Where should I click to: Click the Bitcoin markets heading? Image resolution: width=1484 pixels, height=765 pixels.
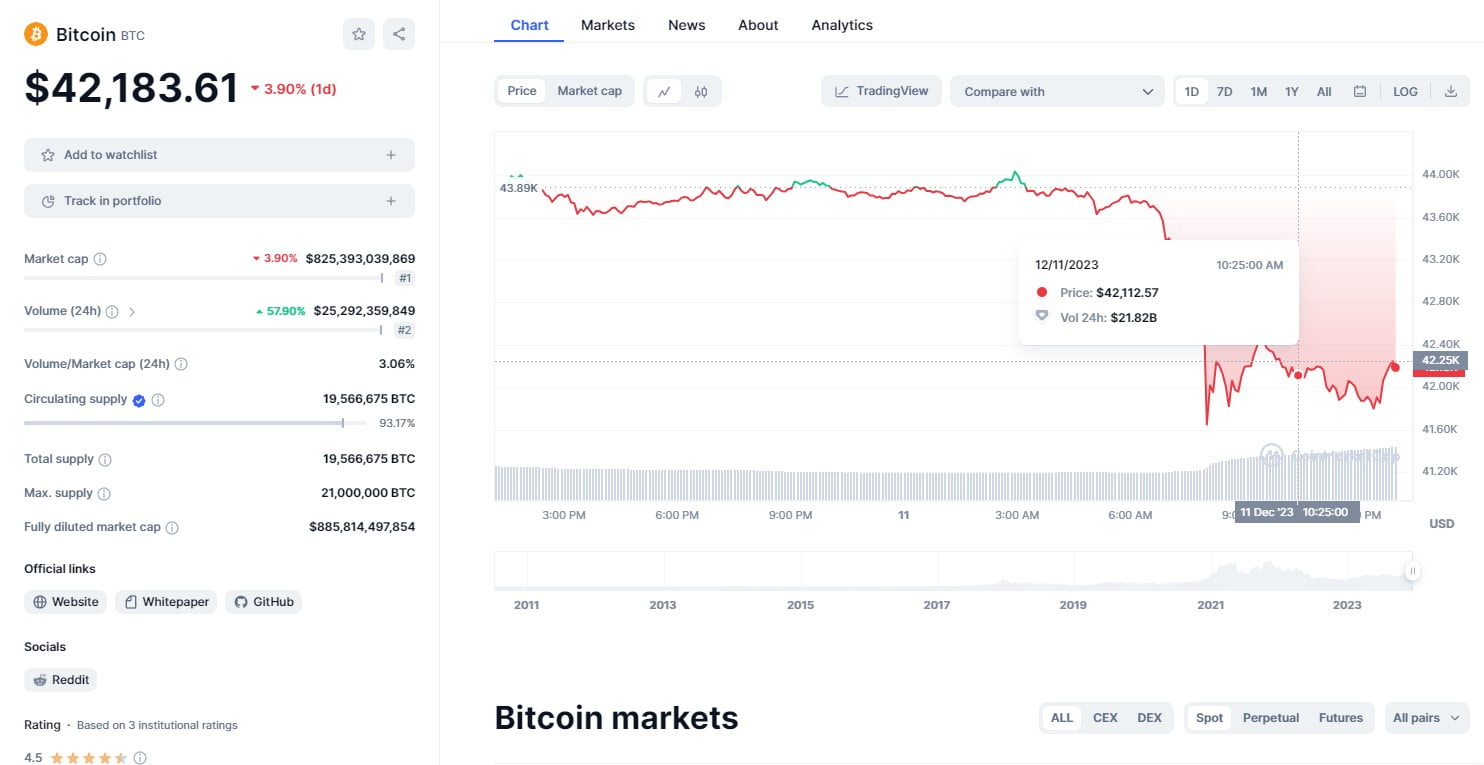tap(616, 718)
